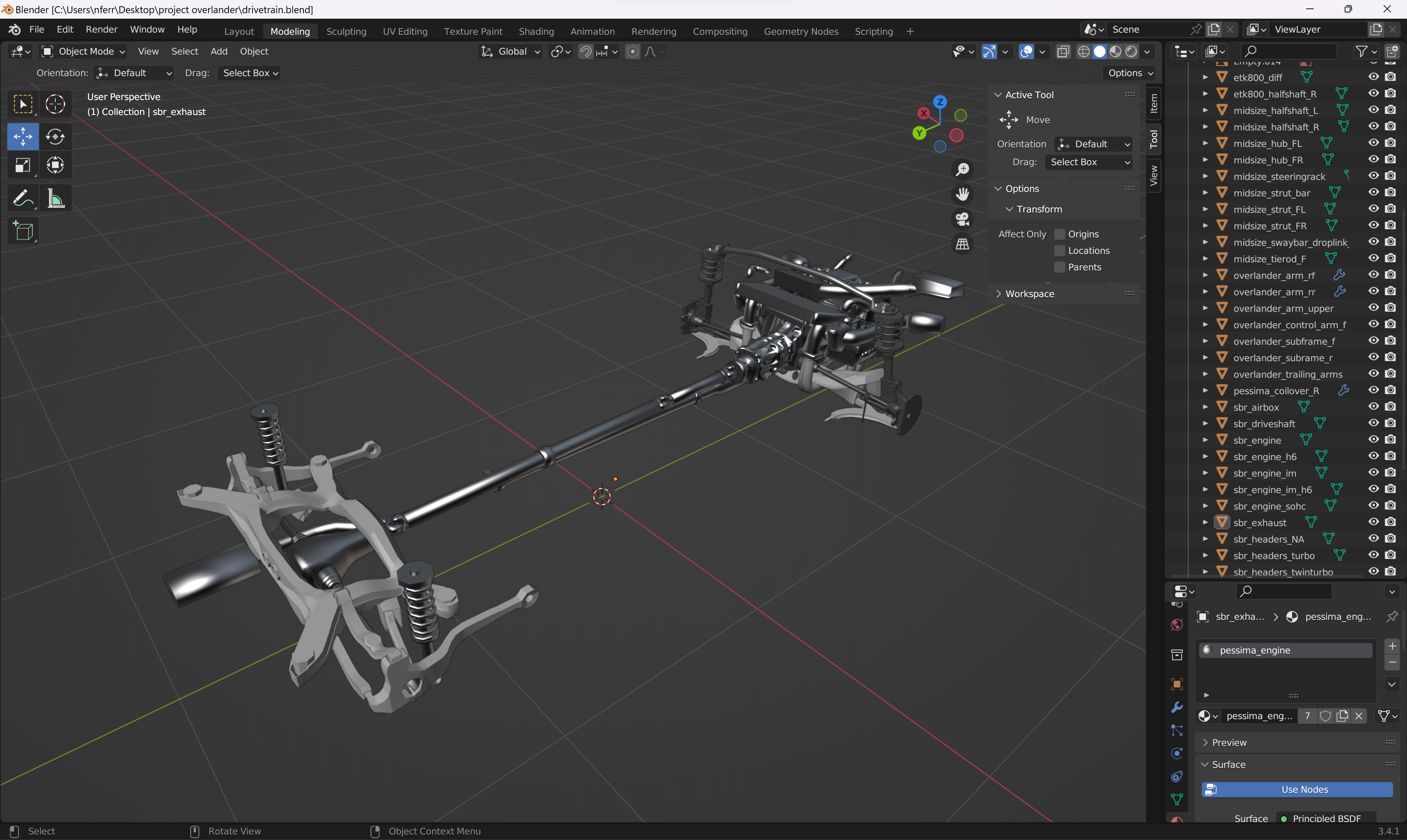Open viewport Options dropdown
Screen dimensions: 1407x840
tap(1130, 73)
